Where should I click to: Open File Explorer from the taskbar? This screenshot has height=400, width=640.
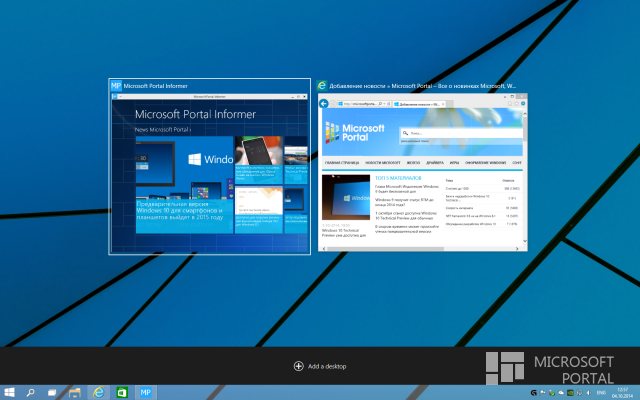75,393
